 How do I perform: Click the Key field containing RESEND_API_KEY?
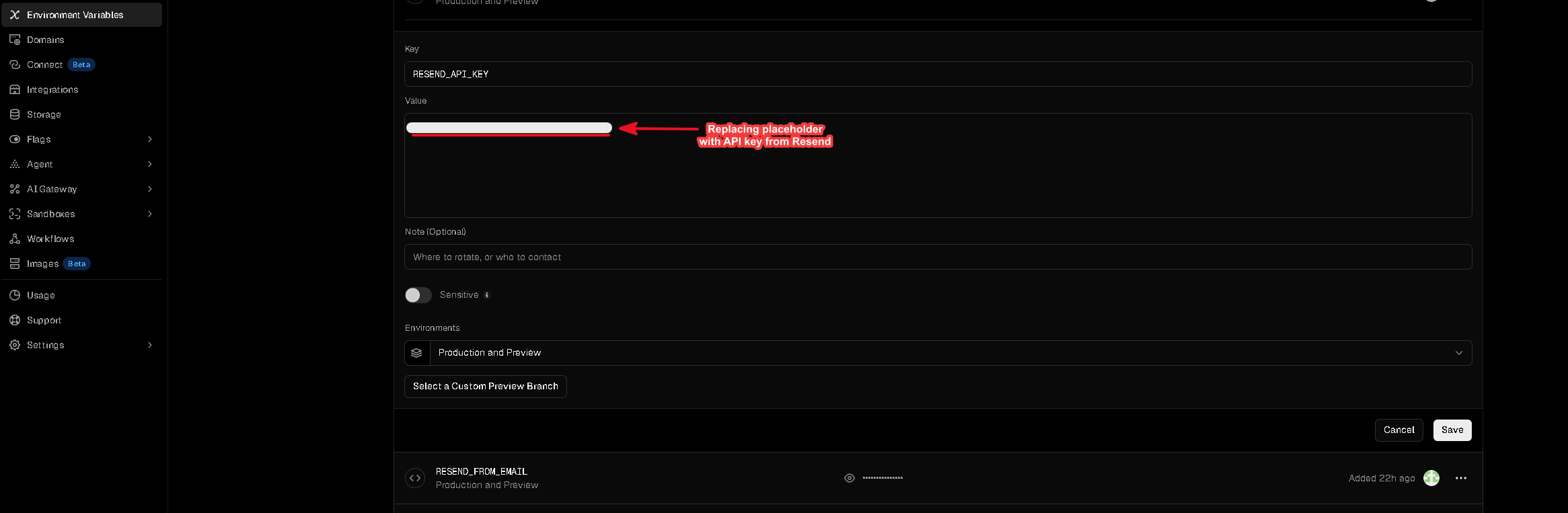tap(938, 74)
